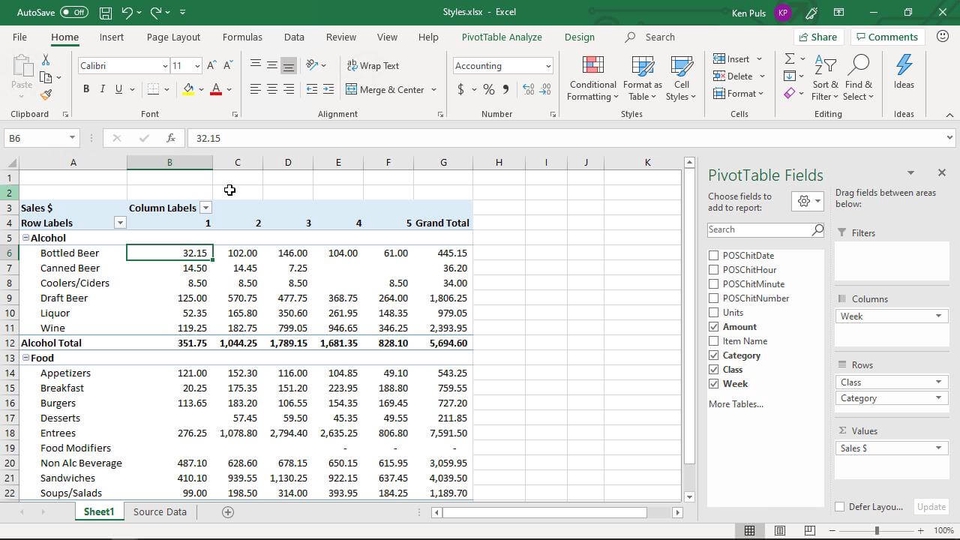The image size is (960, 540).
Task: Check the Units field checkbox
Action: 713,313
